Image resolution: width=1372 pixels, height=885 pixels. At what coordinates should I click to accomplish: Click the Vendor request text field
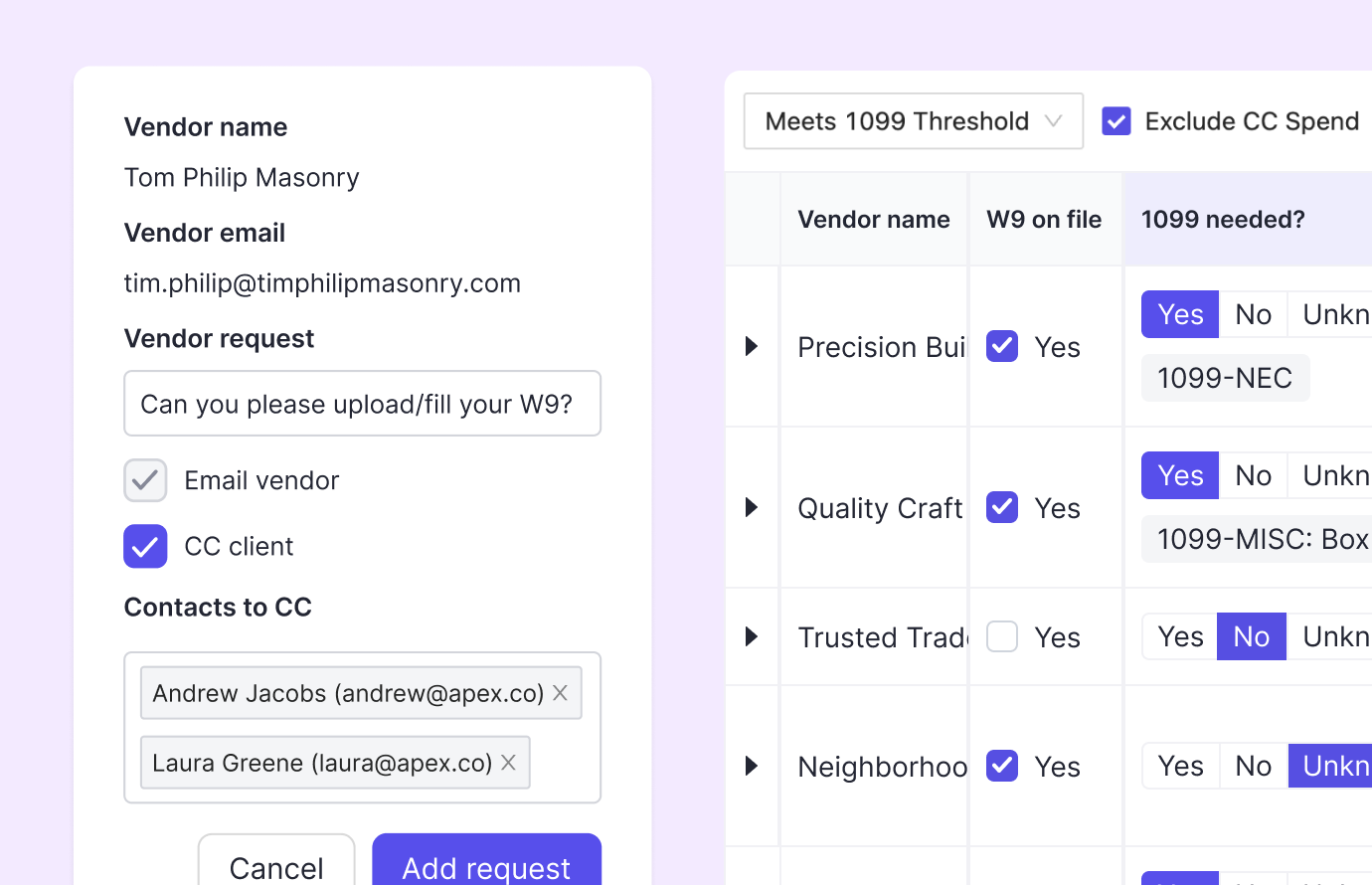(x=362, y=404)
